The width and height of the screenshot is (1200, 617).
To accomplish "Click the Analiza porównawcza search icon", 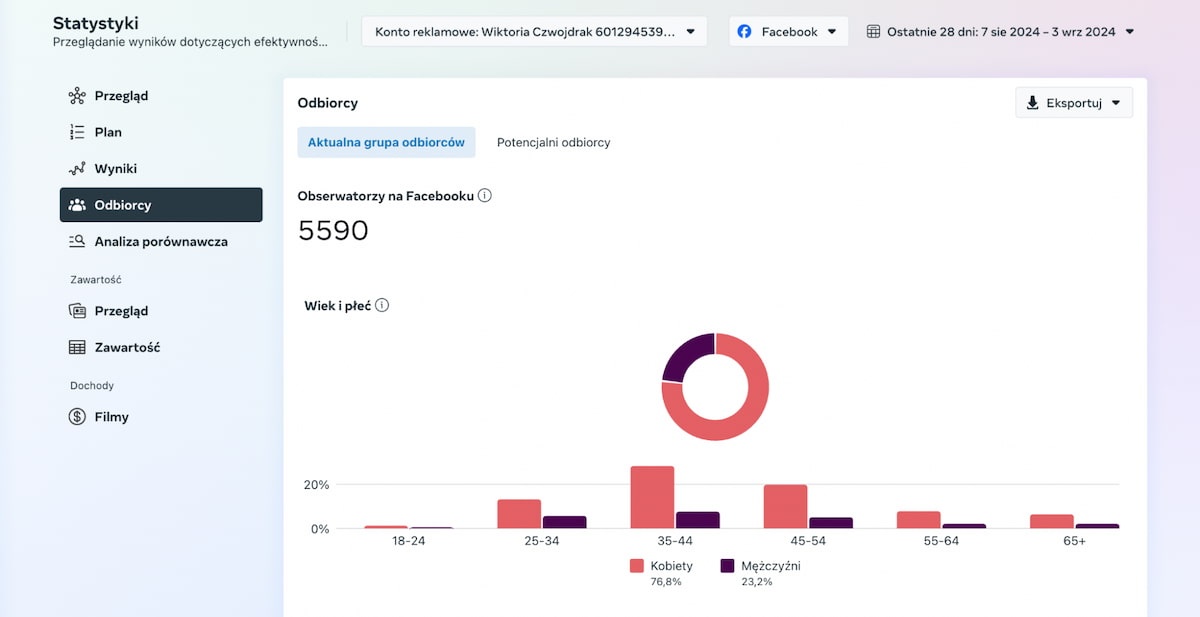I will 77,241.
